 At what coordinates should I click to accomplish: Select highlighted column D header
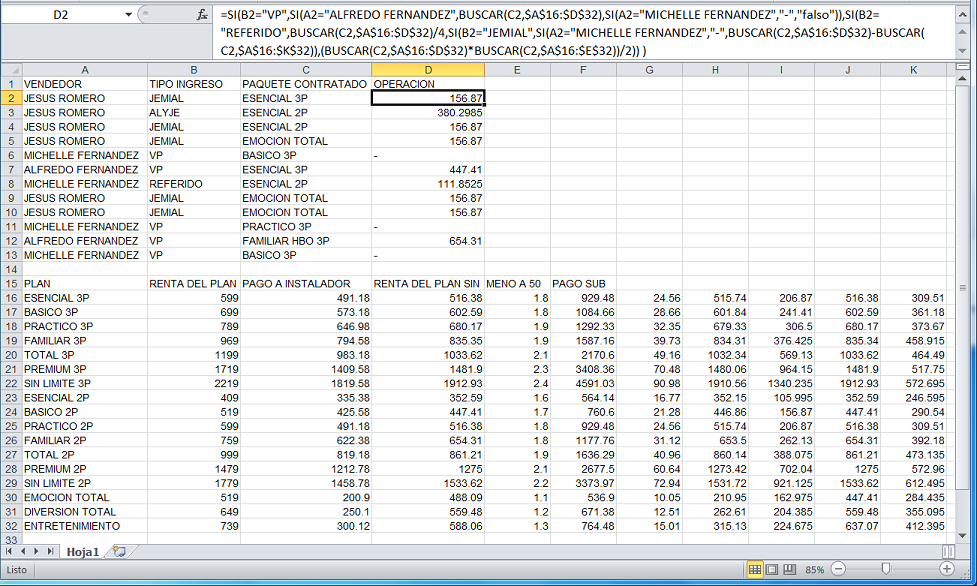click(428, 70)
